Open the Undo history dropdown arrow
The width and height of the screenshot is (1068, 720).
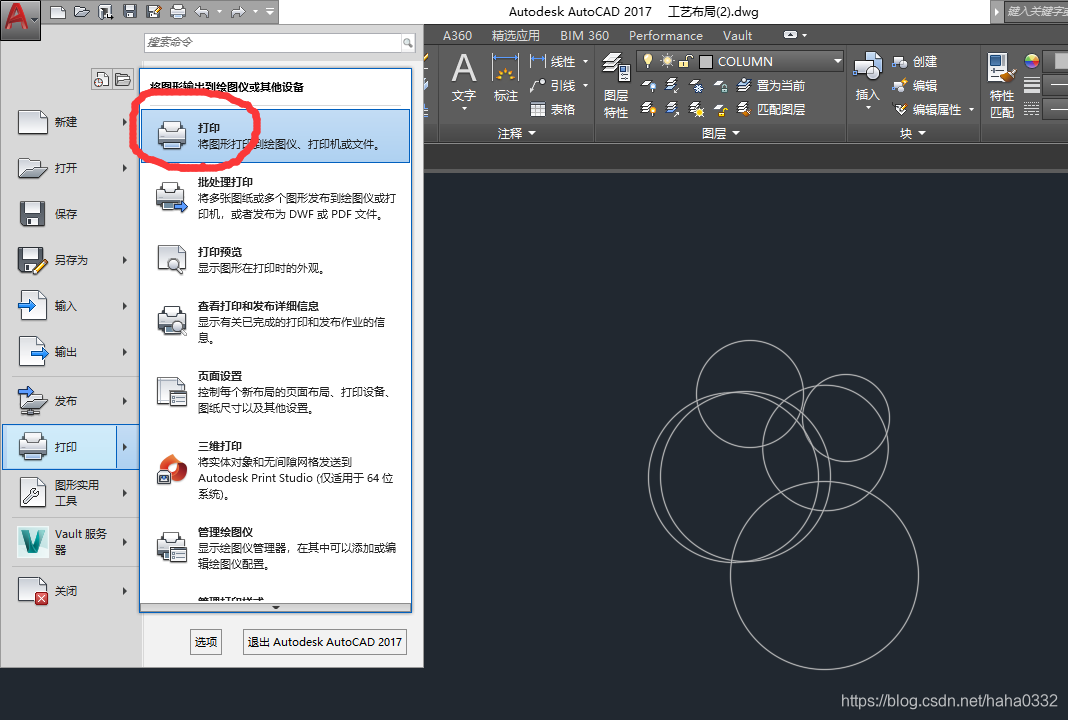(x=219, y=12)
